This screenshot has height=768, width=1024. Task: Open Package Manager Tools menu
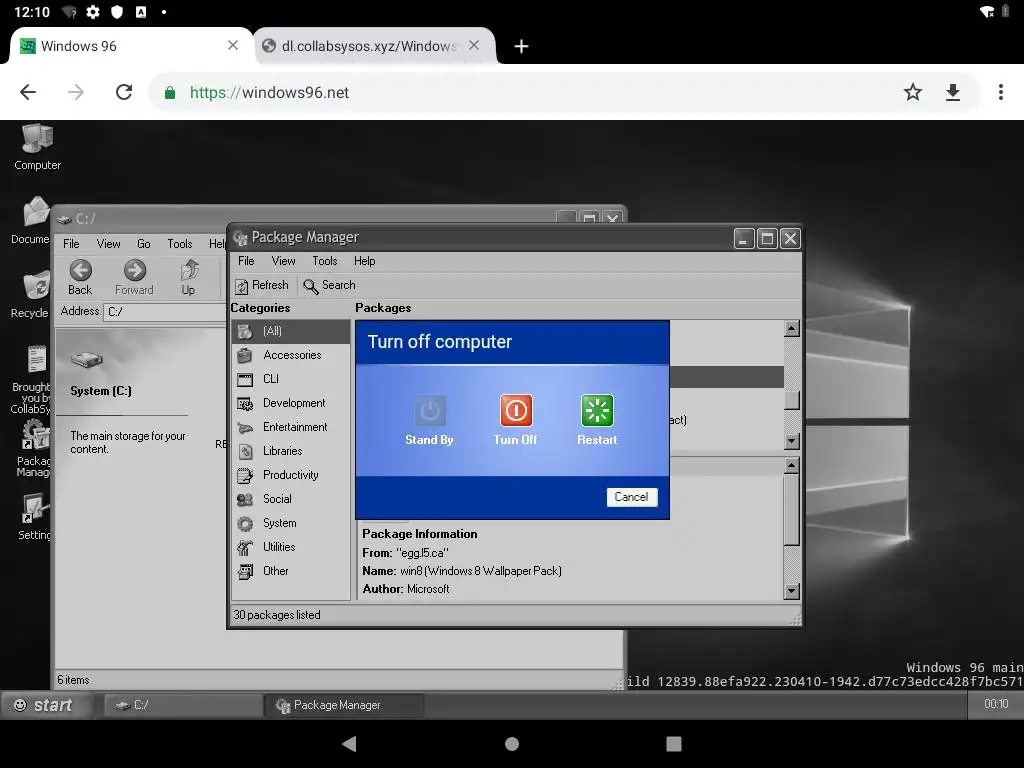(x=325, y=261)
